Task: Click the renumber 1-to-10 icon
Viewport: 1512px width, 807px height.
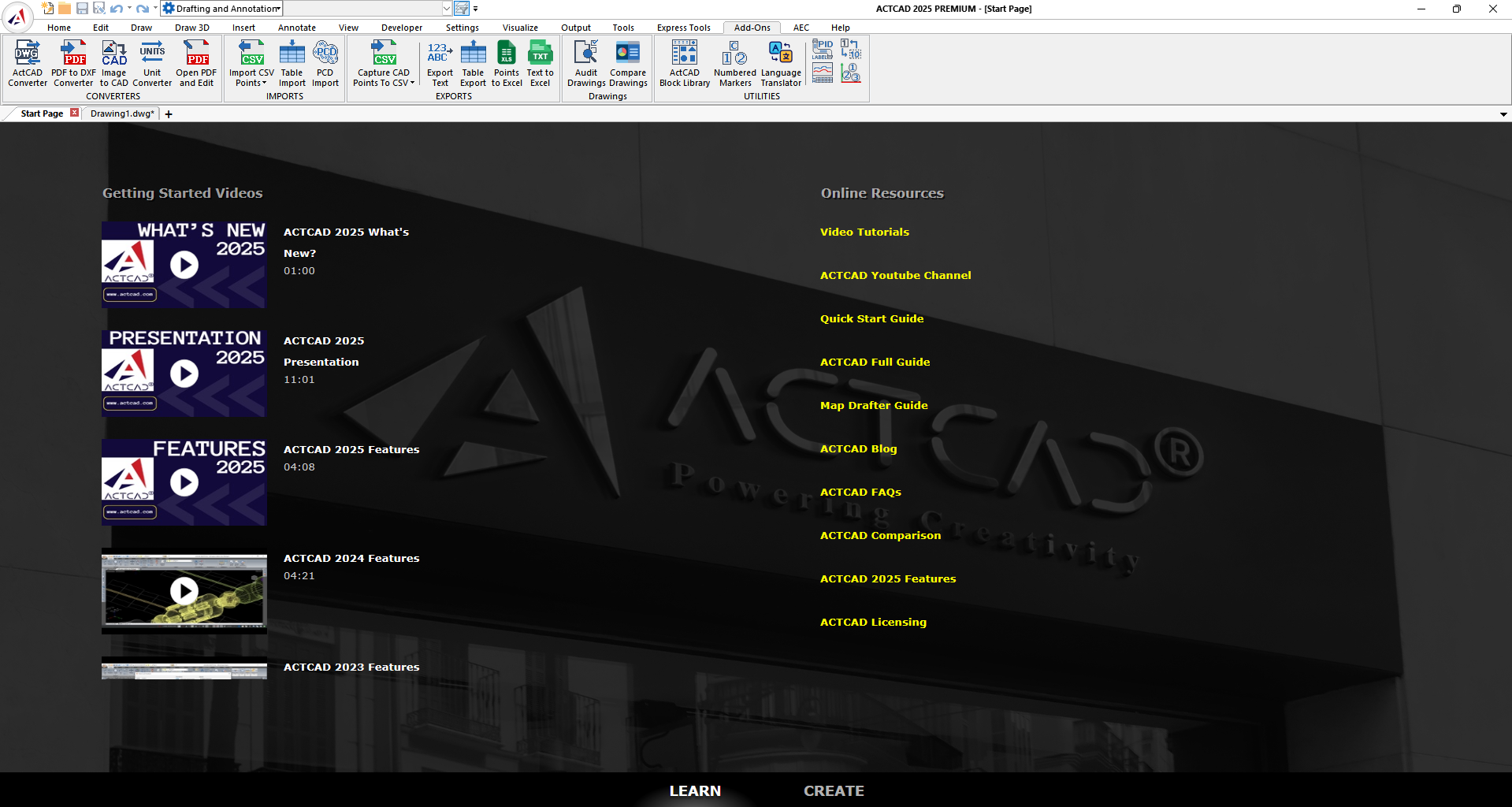Action: (x=851, y=50)
